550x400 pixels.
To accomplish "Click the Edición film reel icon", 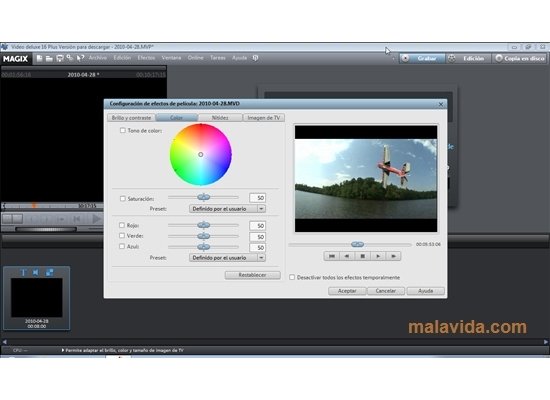I will (452, 58).
